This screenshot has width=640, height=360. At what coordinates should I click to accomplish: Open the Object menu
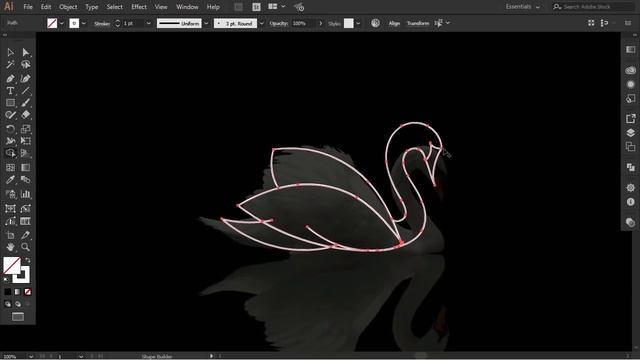68,7
